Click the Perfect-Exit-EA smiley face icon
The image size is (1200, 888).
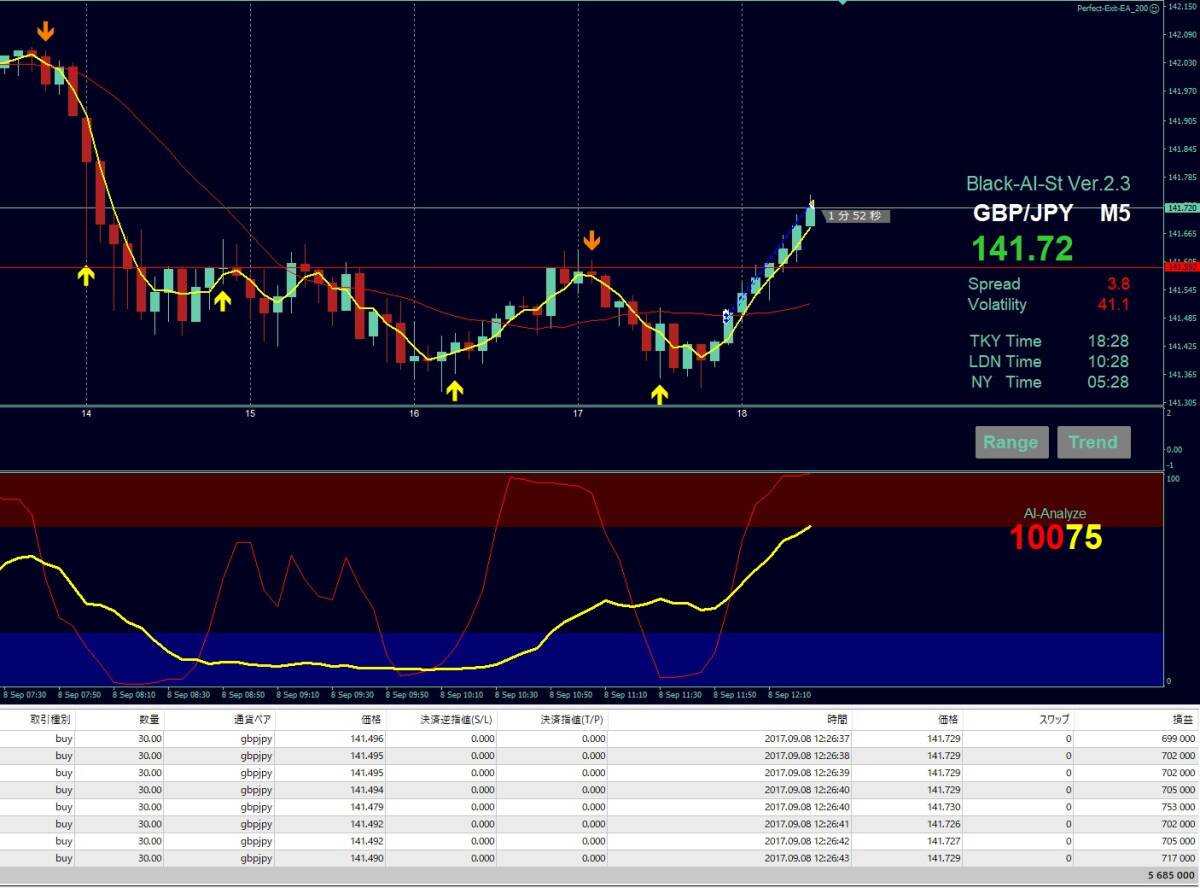click(1154, 7)
